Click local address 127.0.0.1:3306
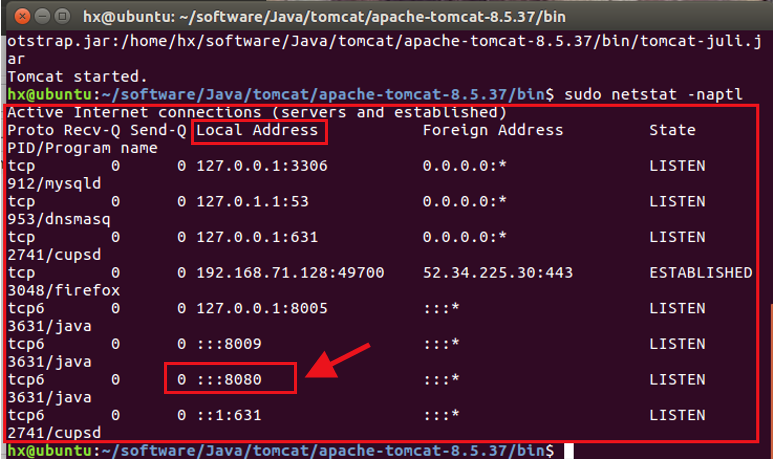Screen dimensions: 773x459 262,166
